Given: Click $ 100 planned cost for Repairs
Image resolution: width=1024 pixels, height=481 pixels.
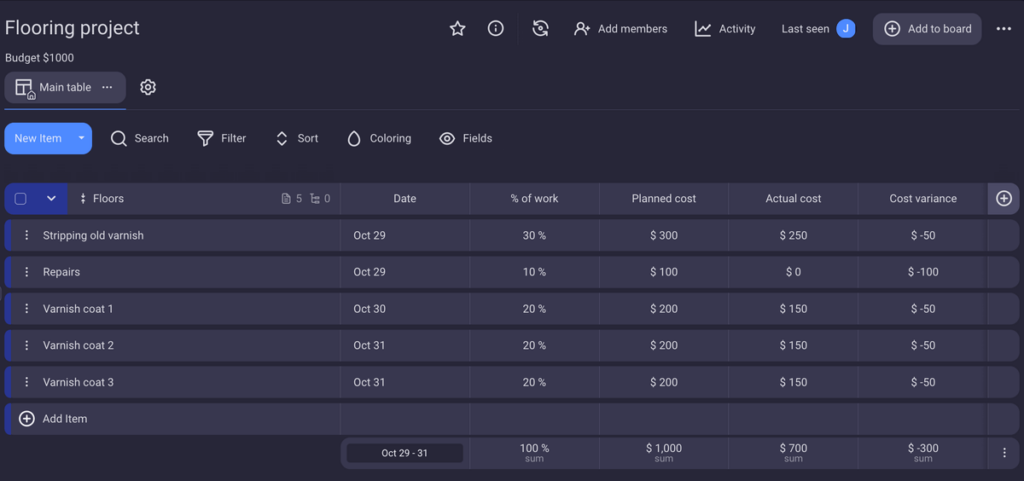Looking at the screenshot, I should point(664,272).
